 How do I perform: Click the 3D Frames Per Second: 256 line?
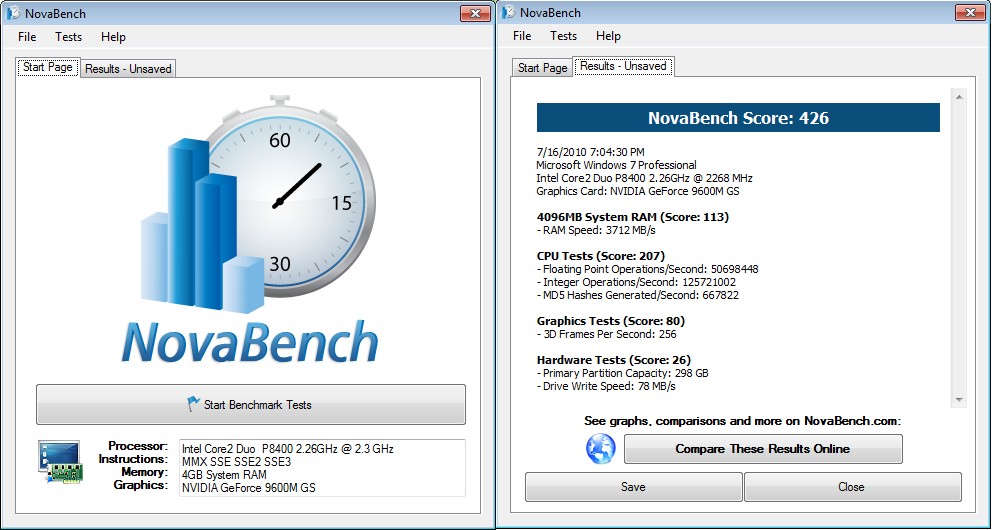pos(607,334)
